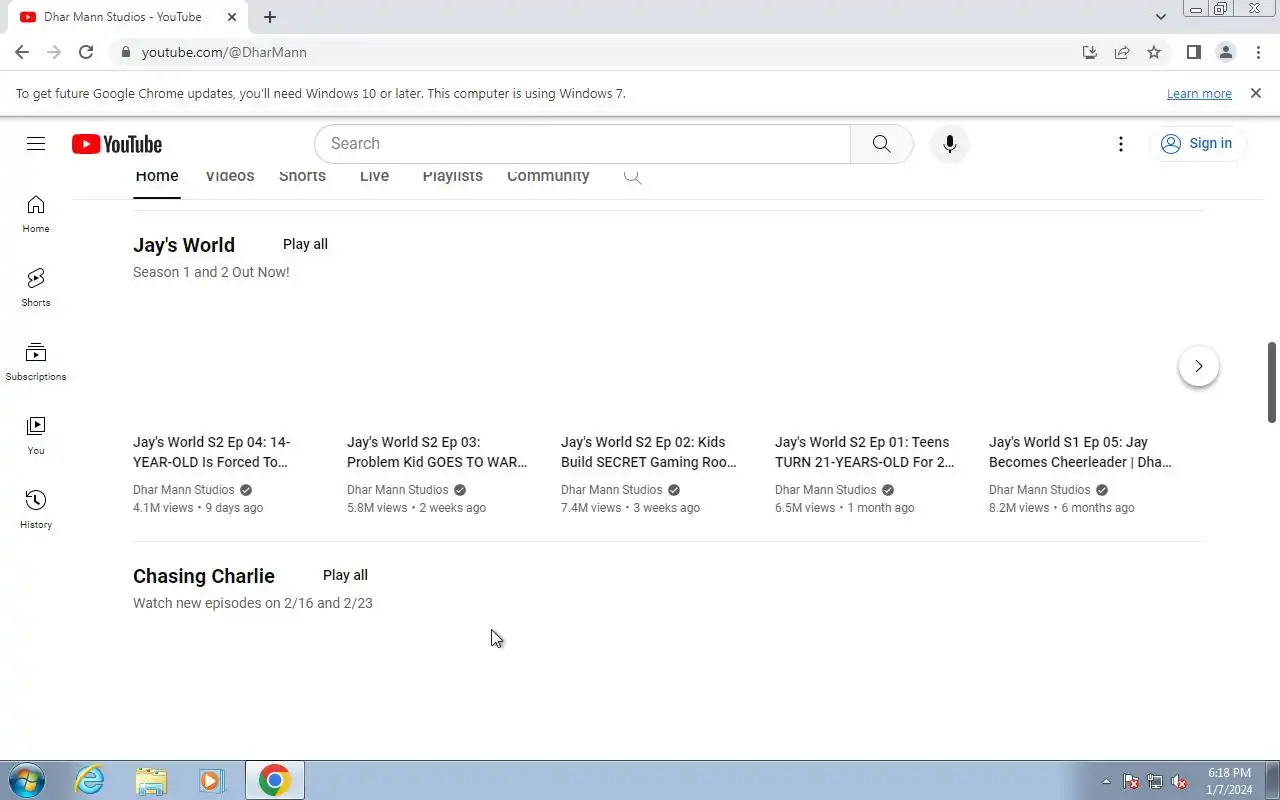Viewport: 1280px width, 800px height.
Task: Open Shorts in the sidebar
Action: 36,288
